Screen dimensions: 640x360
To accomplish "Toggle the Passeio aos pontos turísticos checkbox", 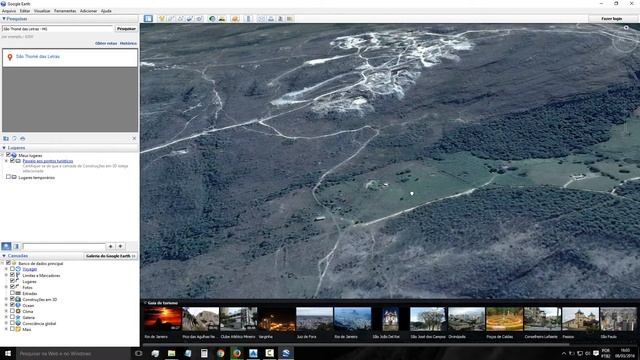I will tap(12, 161).
